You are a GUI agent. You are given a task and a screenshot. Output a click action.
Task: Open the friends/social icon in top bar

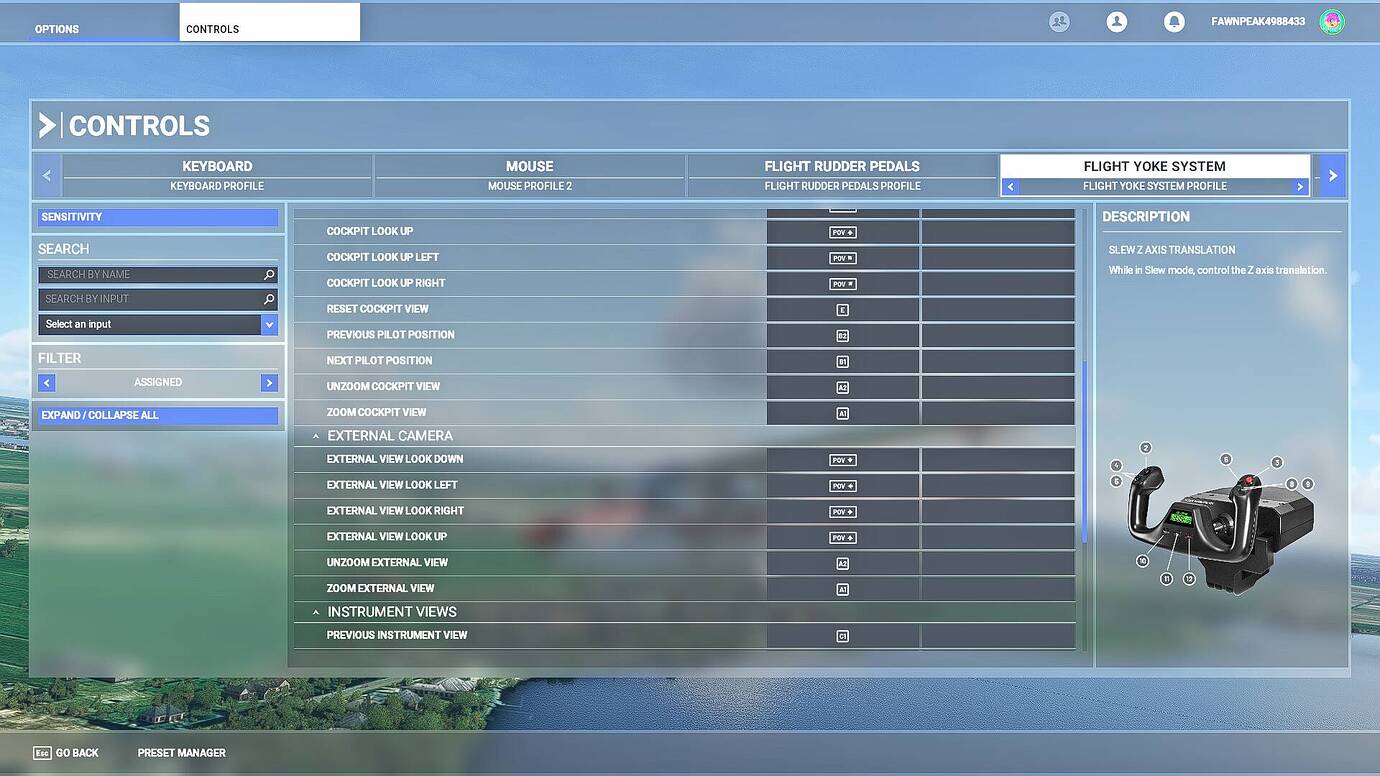pyautogui.click(x=1059, y=21)
